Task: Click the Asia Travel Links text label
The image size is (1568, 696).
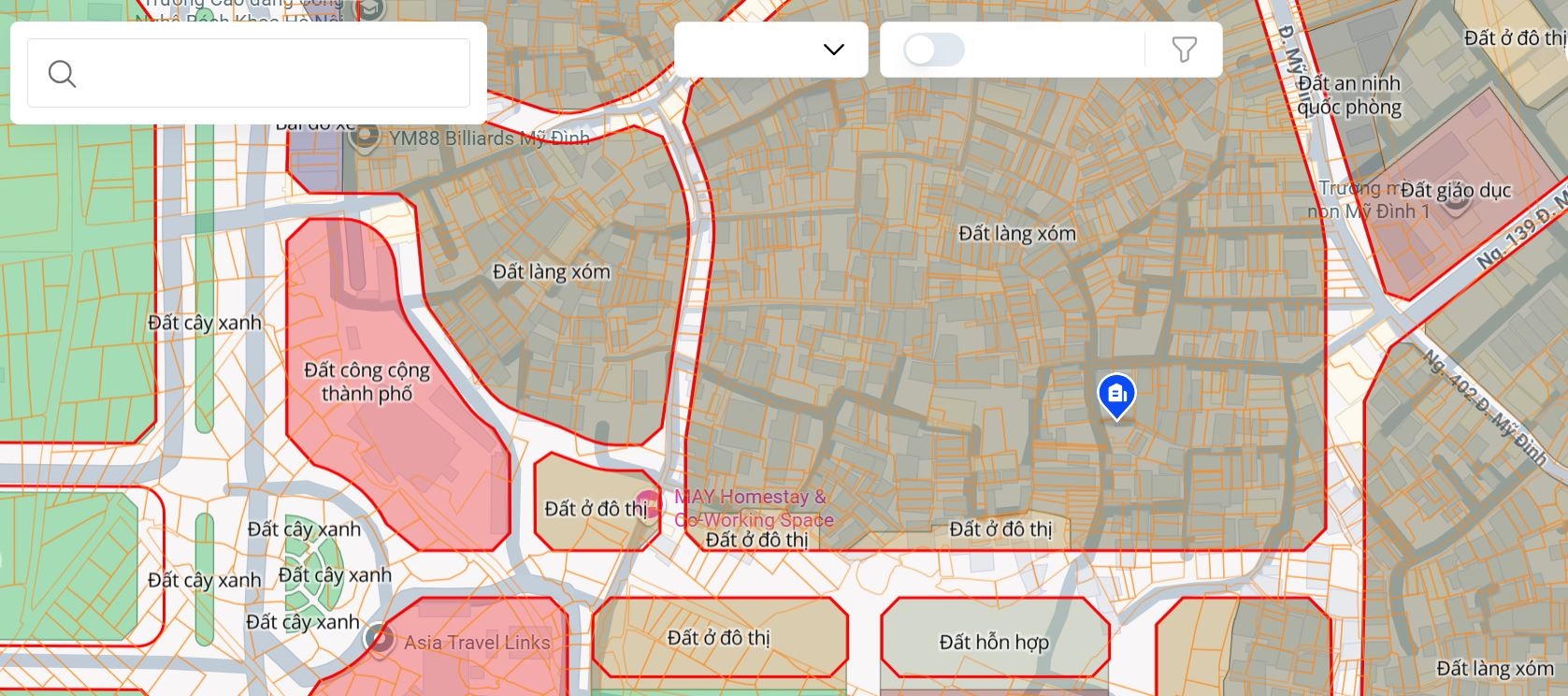Action: pos(477,643)
